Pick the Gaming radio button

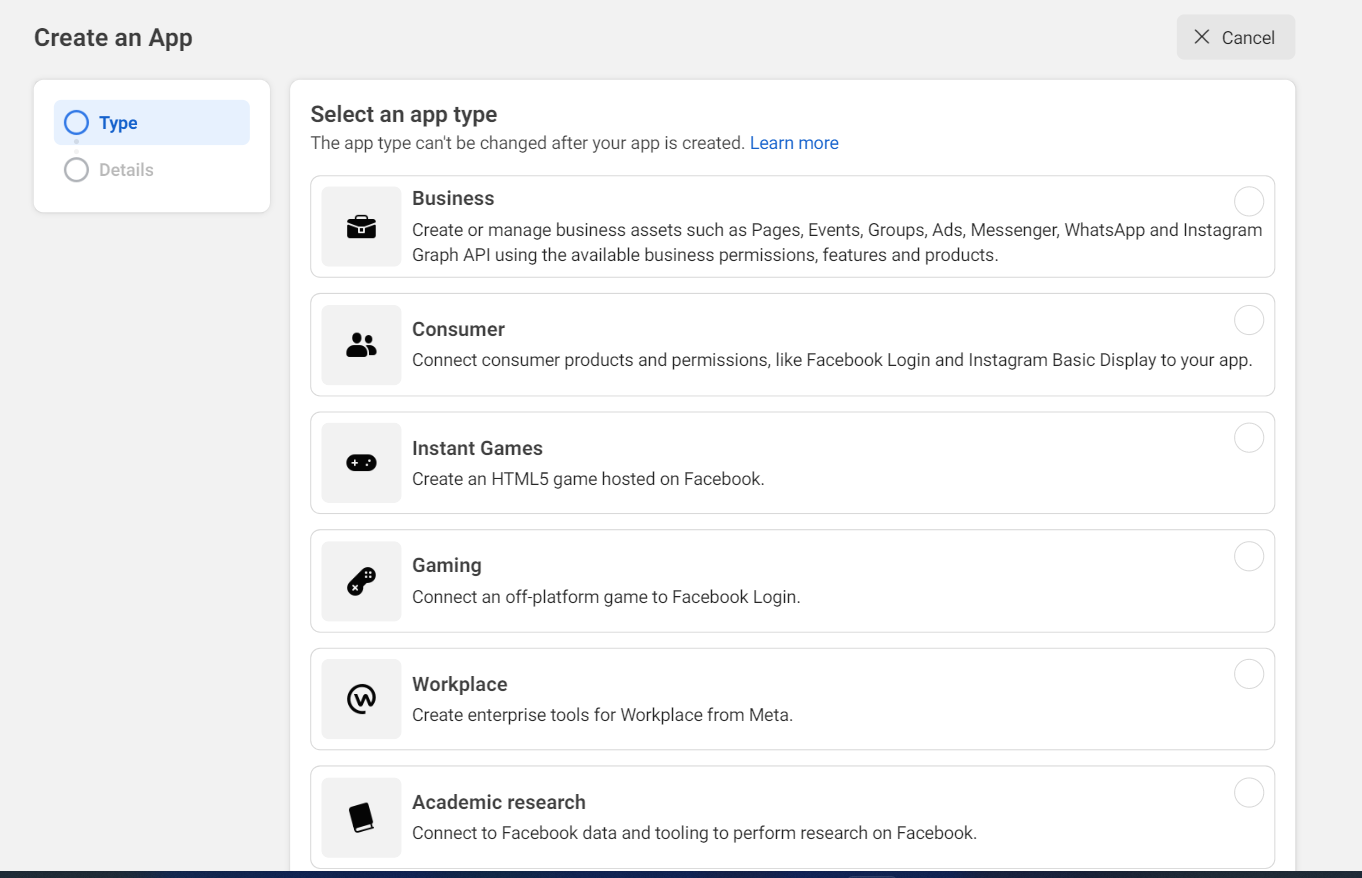pos(1248,556)
